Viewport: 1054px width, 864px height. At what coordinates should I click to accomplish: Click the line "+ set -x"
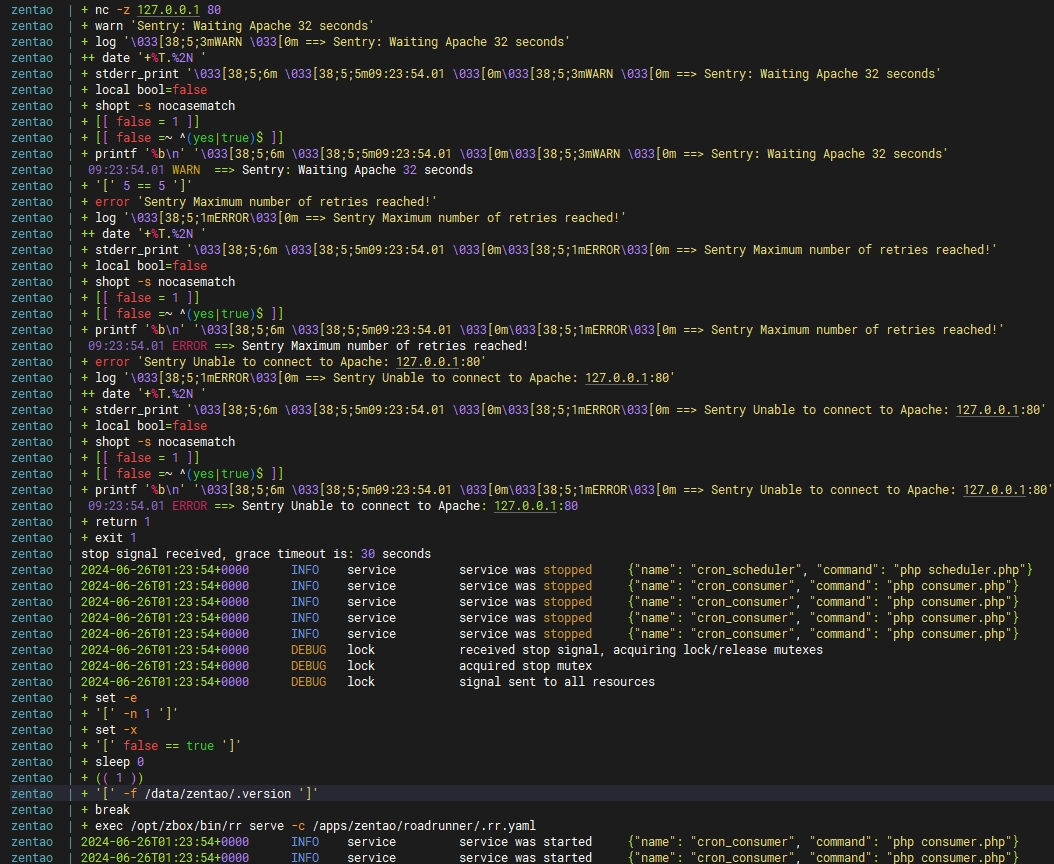click(109, 730)
